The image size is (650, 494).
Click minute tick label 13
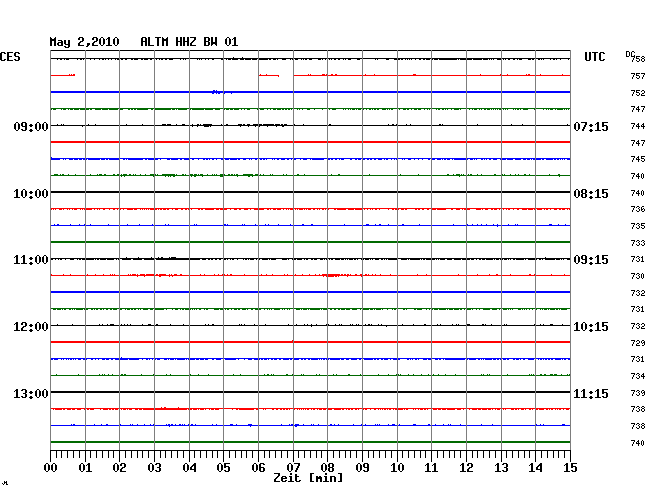(501, 468)
